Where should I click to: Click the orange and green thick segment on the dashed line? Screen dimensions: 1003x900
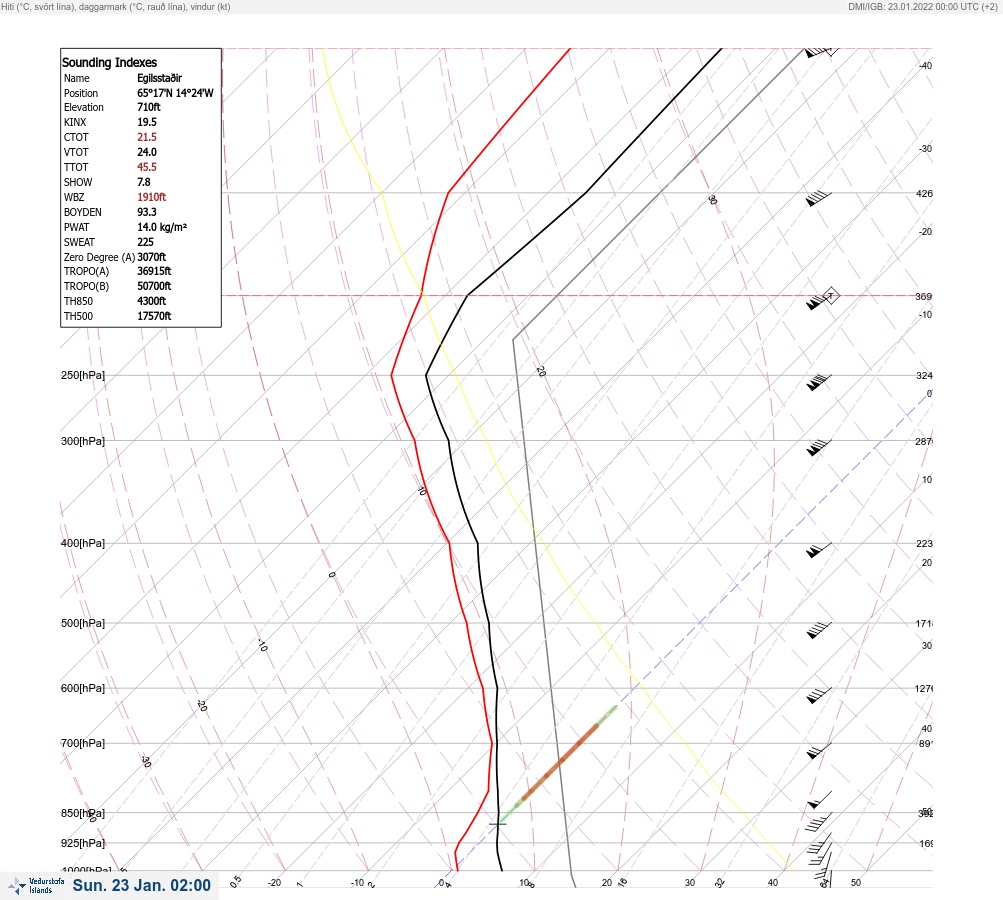click(x=558, y=764)
